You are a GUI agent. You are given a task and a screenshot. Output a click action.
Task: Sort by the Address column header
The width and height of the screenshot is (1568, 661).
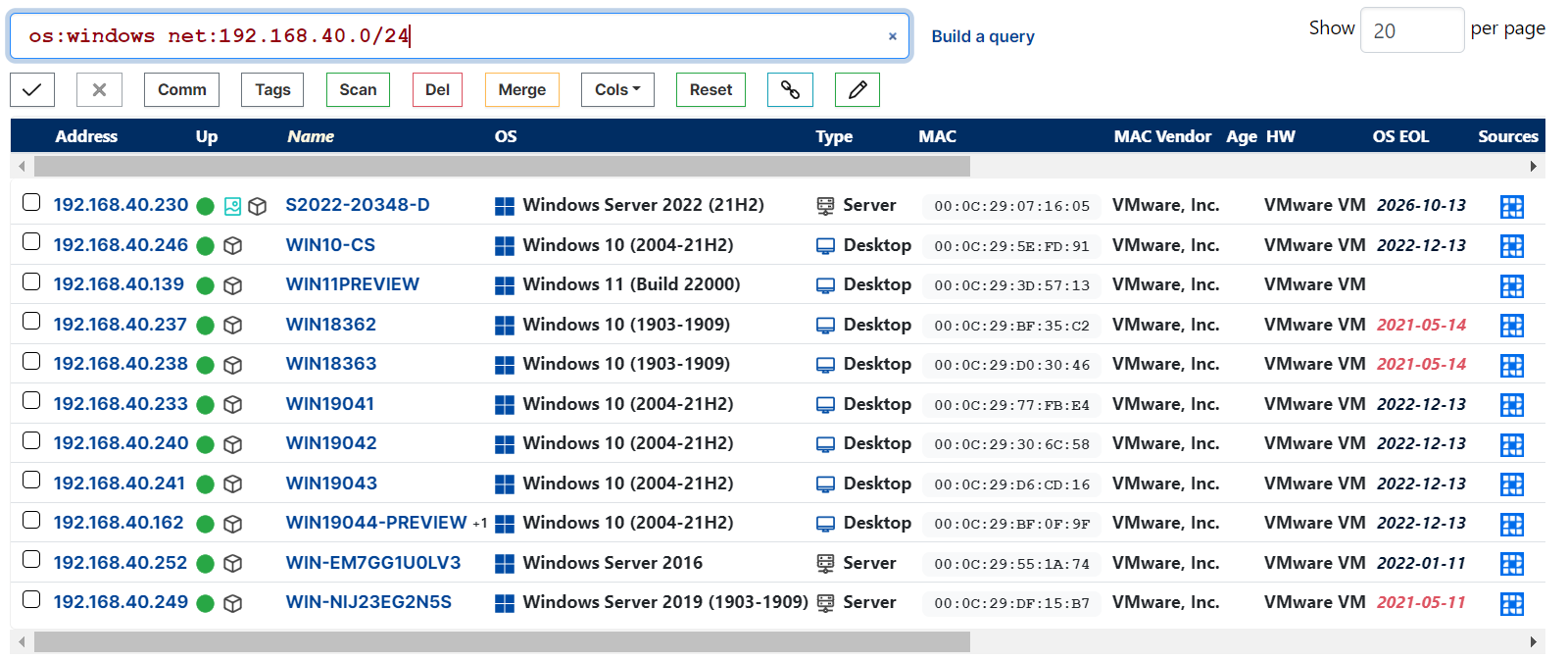(86, 136)
